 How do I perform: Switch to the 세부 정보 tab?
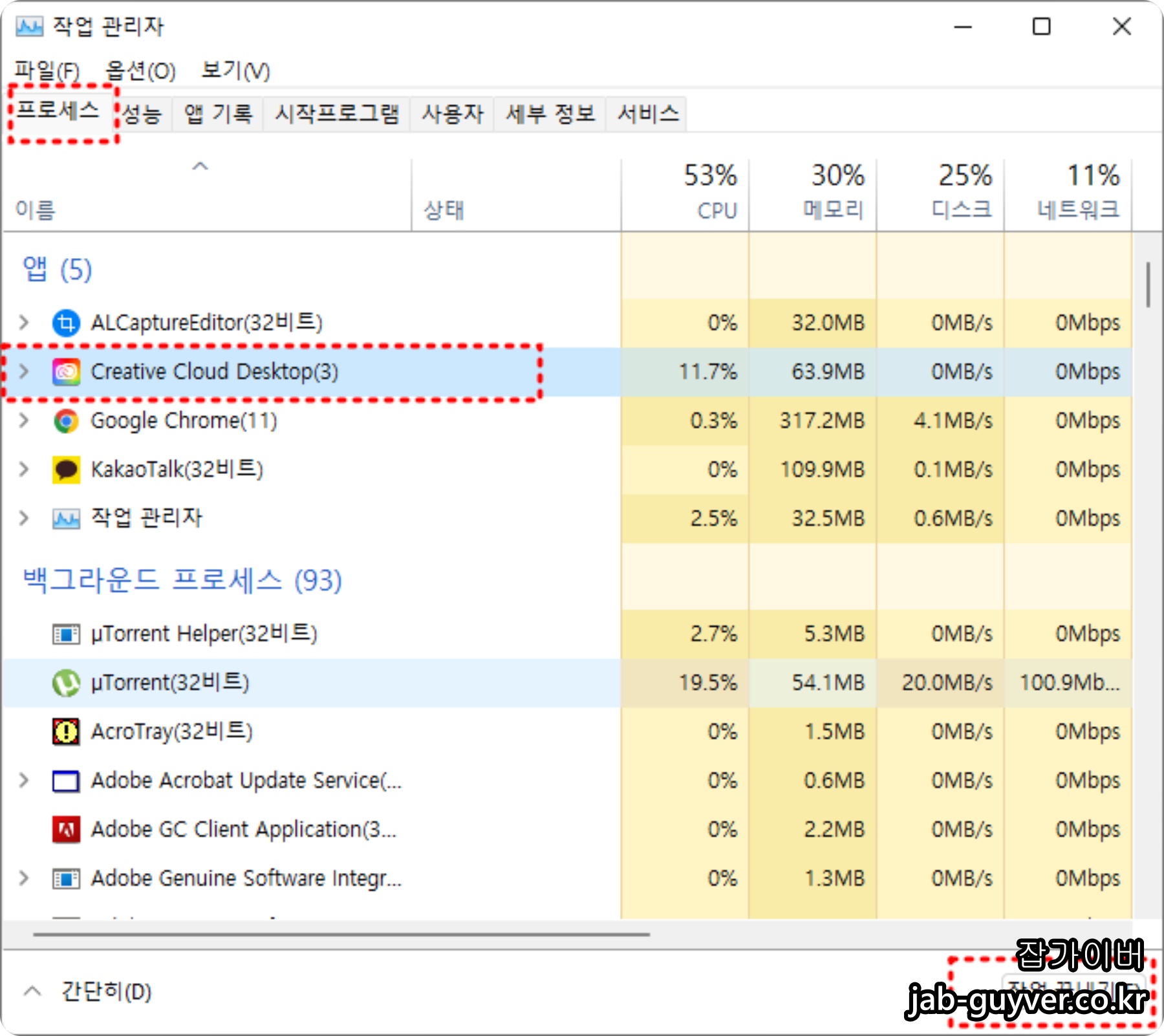550,114
